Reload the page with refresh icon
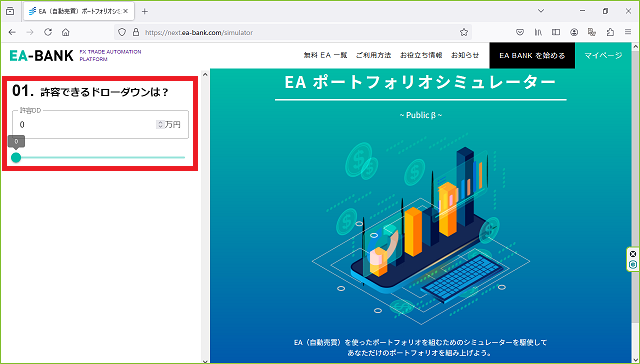 [x=48, y=32]
